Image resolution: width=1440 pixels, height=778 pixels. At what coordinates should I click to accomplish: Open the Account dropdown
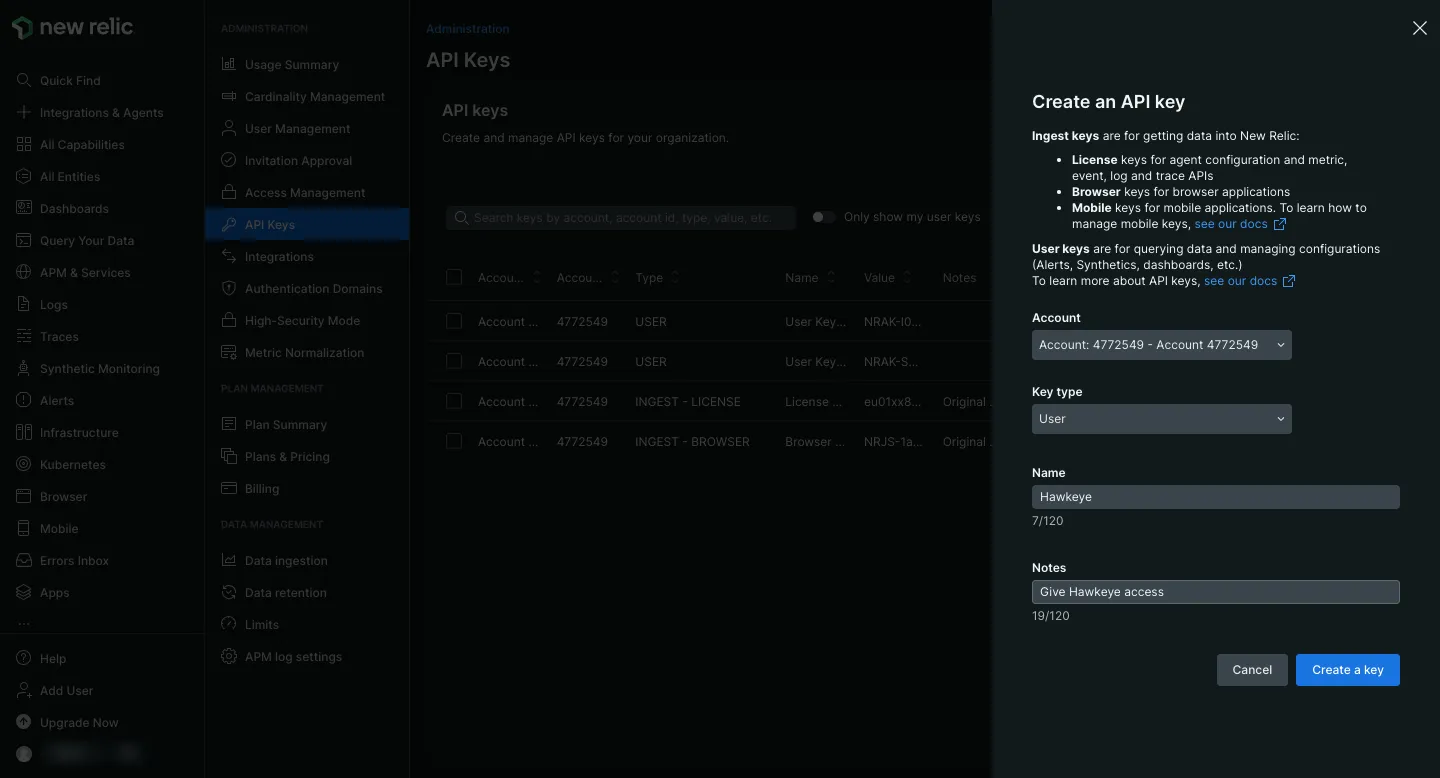point(1162,345)
